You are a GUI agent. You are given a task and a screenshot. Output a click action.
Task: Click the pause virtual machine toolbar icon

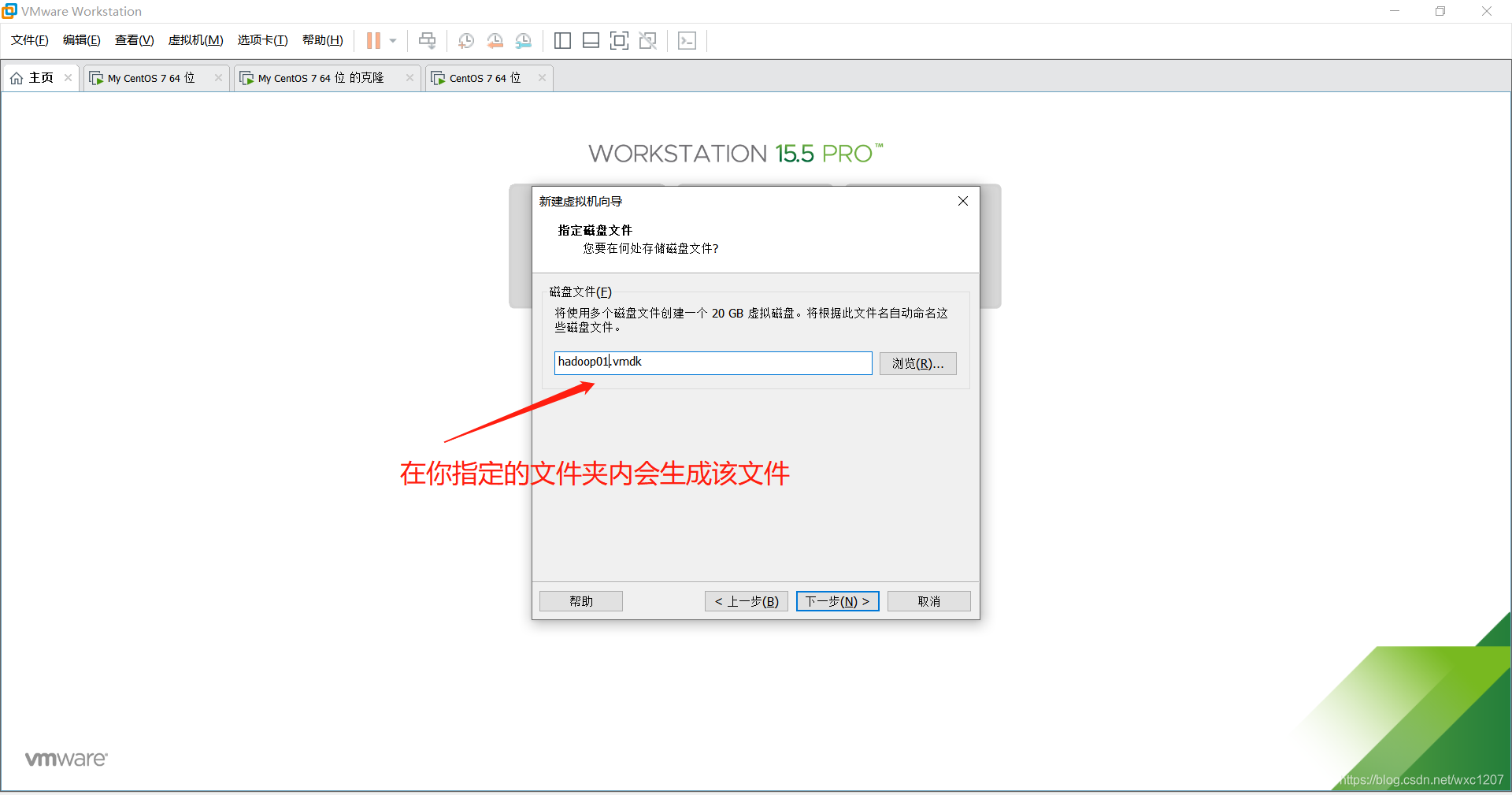pyautogui.click(x=373, y=40)
